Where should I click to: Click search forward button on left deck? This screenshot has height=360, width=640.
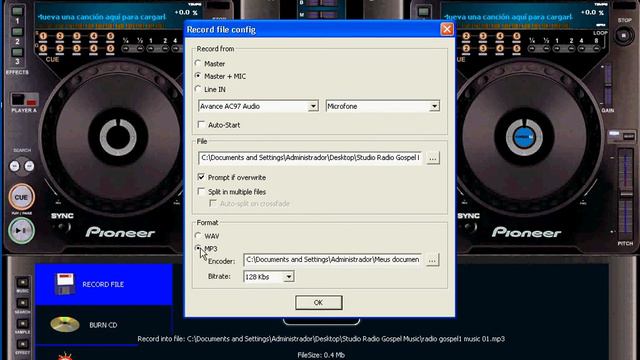(x=29, y=166)
